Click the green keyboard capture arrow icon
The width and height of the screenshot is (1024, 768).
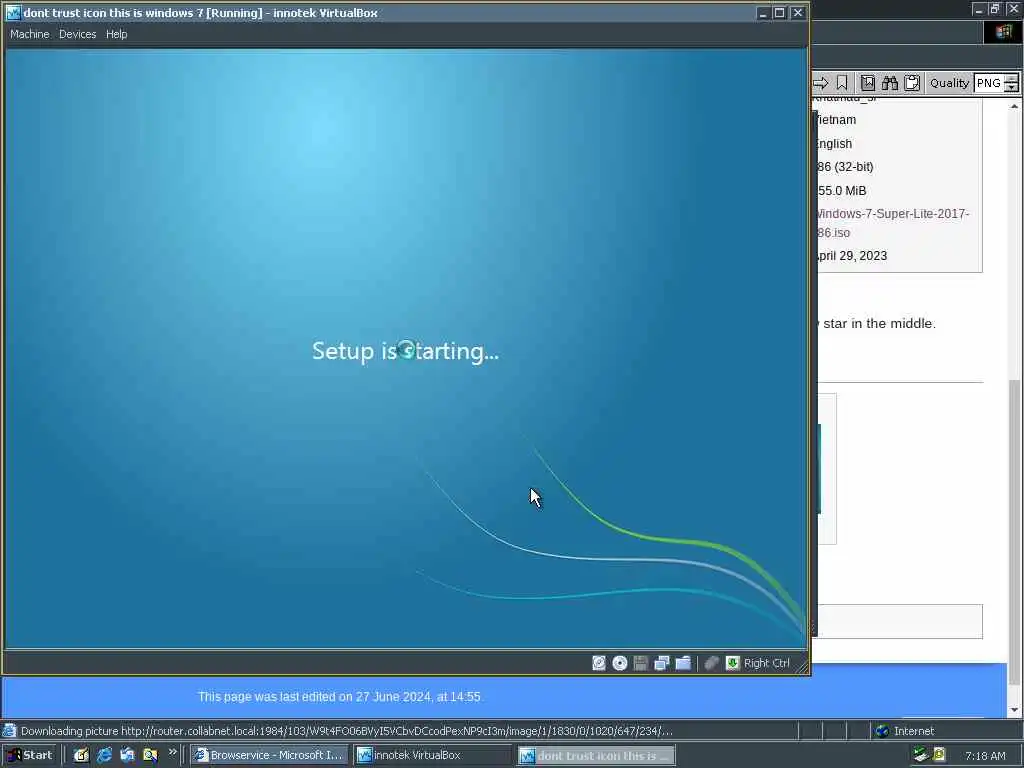[x=733, y=663]
